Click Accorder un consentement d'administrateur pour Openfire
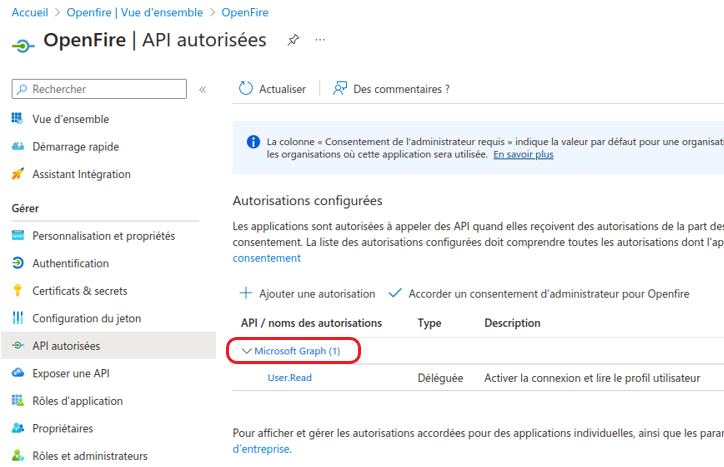The image size is (724, 467). tap(539, 294)
